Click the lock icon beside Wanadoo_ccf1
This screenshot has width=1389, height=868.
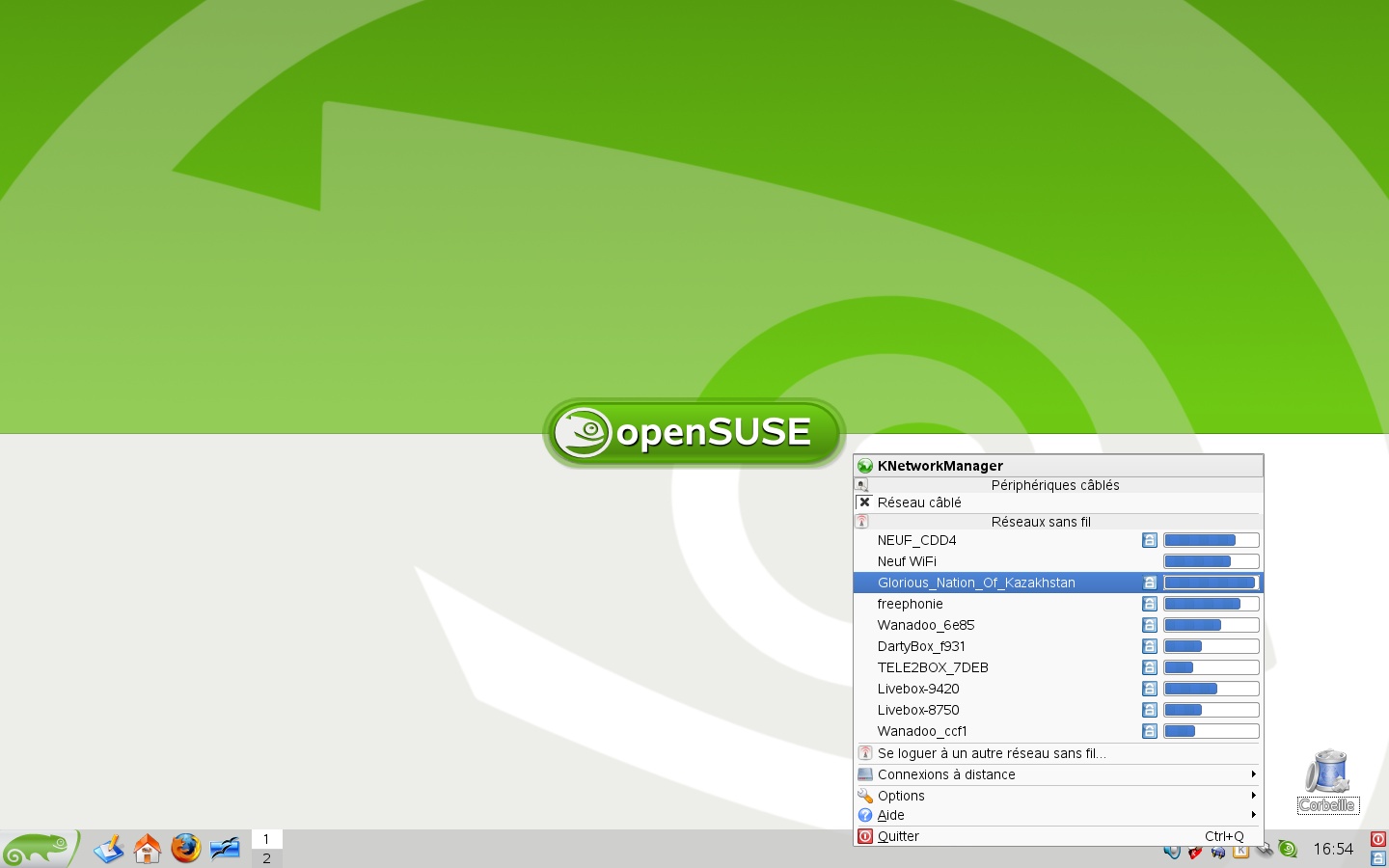pos(1150,731)
